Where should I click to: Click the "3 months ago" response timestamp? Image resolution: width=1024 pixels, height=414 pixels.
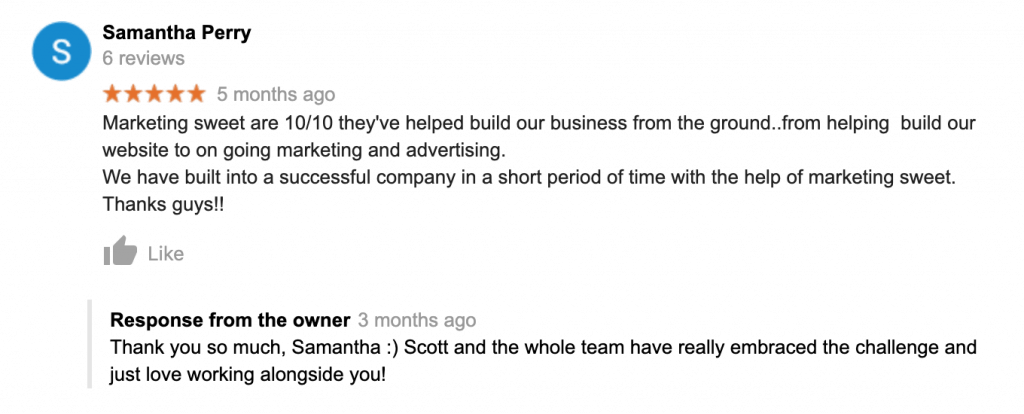417,321
